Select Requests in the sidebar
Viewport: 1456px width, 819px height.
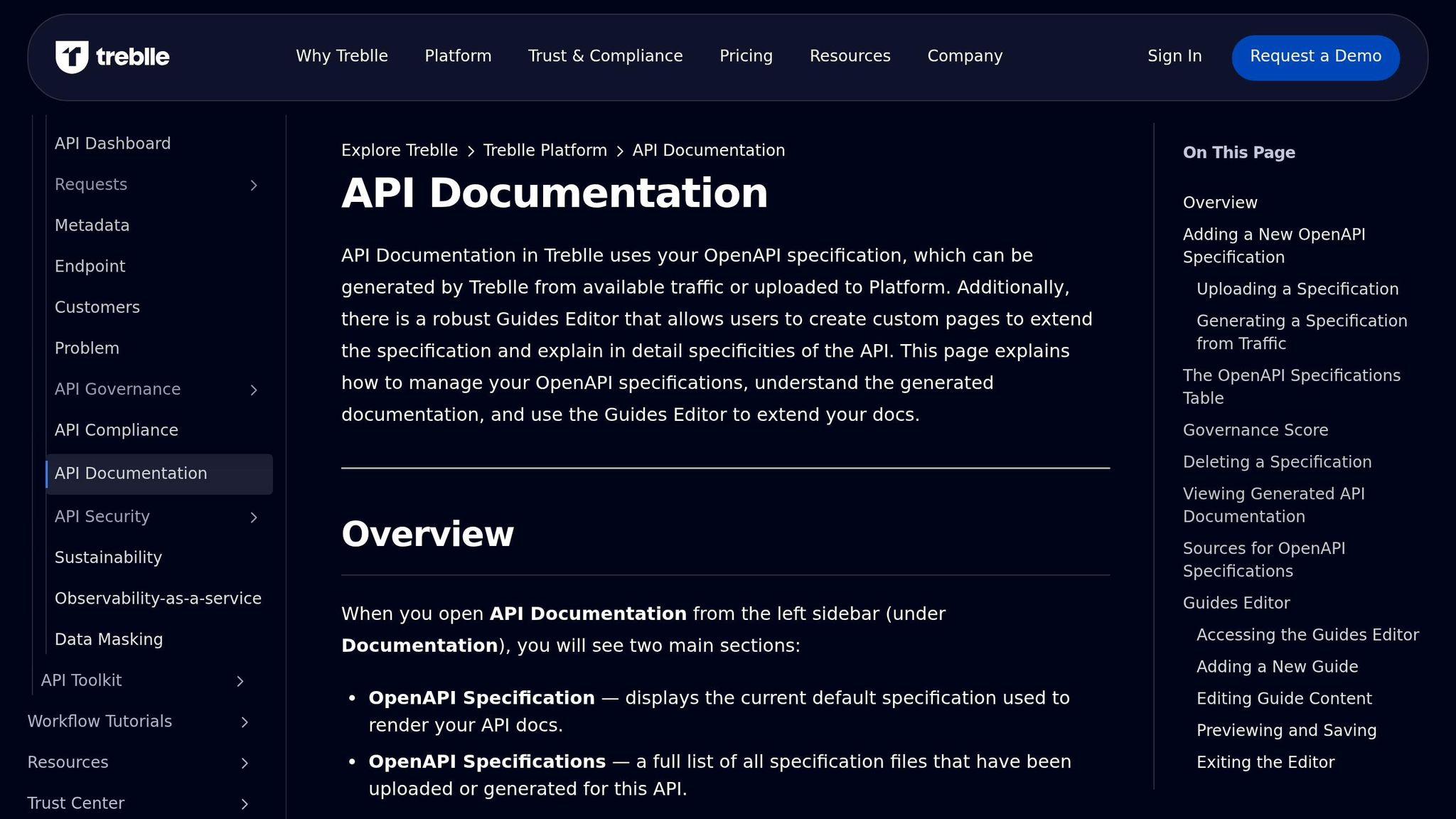coord(91,185)
